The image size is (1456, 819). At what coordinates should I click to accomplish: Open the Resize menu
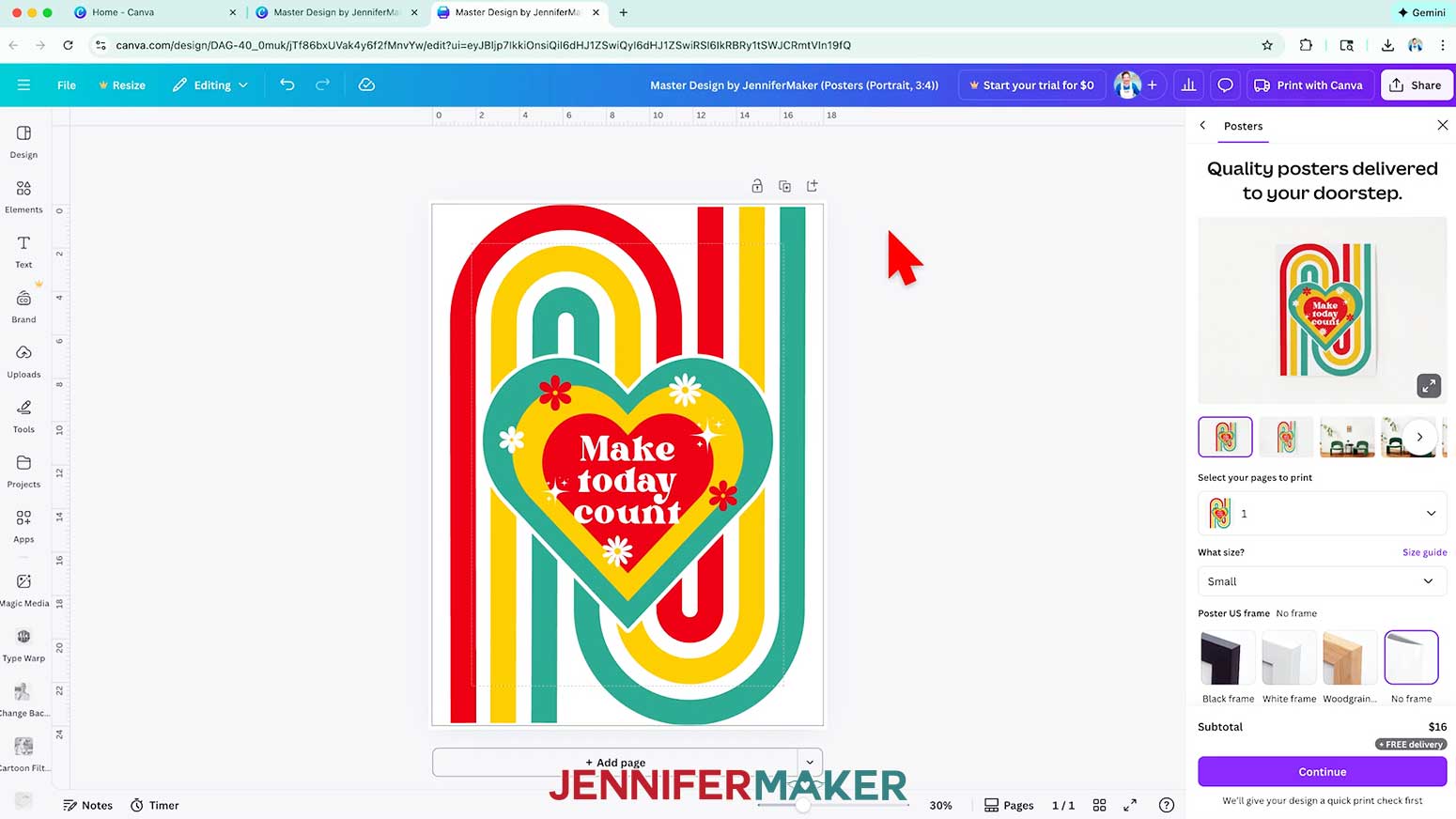click(122, 85)
